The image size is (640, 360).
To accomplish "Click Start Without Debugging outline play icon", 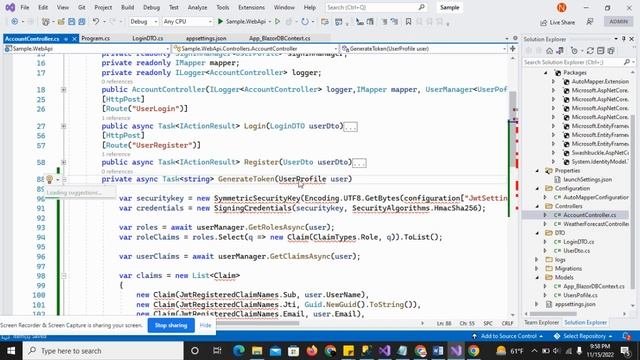I will coord(278,21).
